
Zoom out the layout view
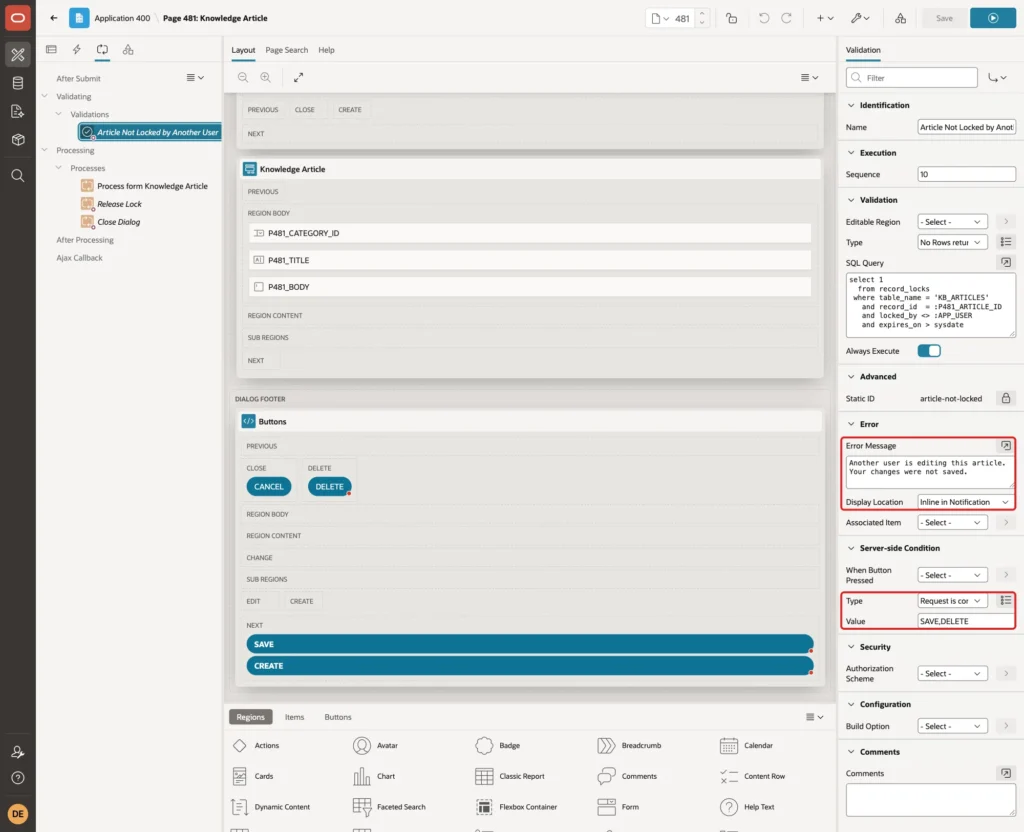click(243, 77)
